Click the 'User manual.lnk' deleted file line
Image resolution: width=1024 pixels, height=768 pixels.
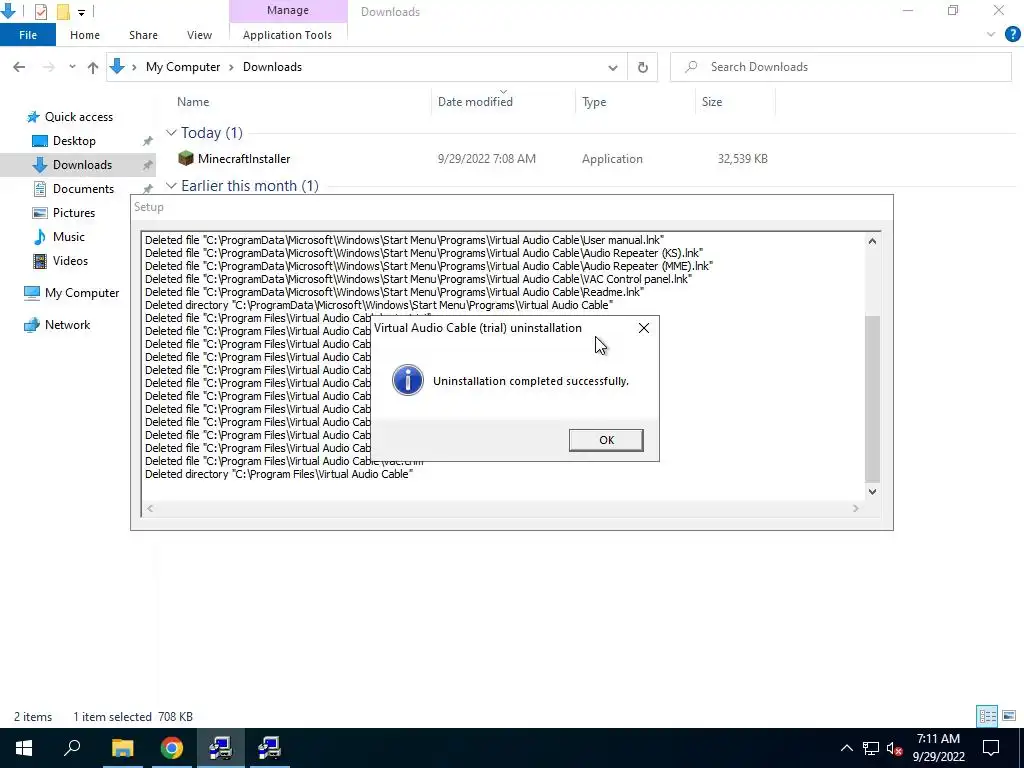coord(404,240)
